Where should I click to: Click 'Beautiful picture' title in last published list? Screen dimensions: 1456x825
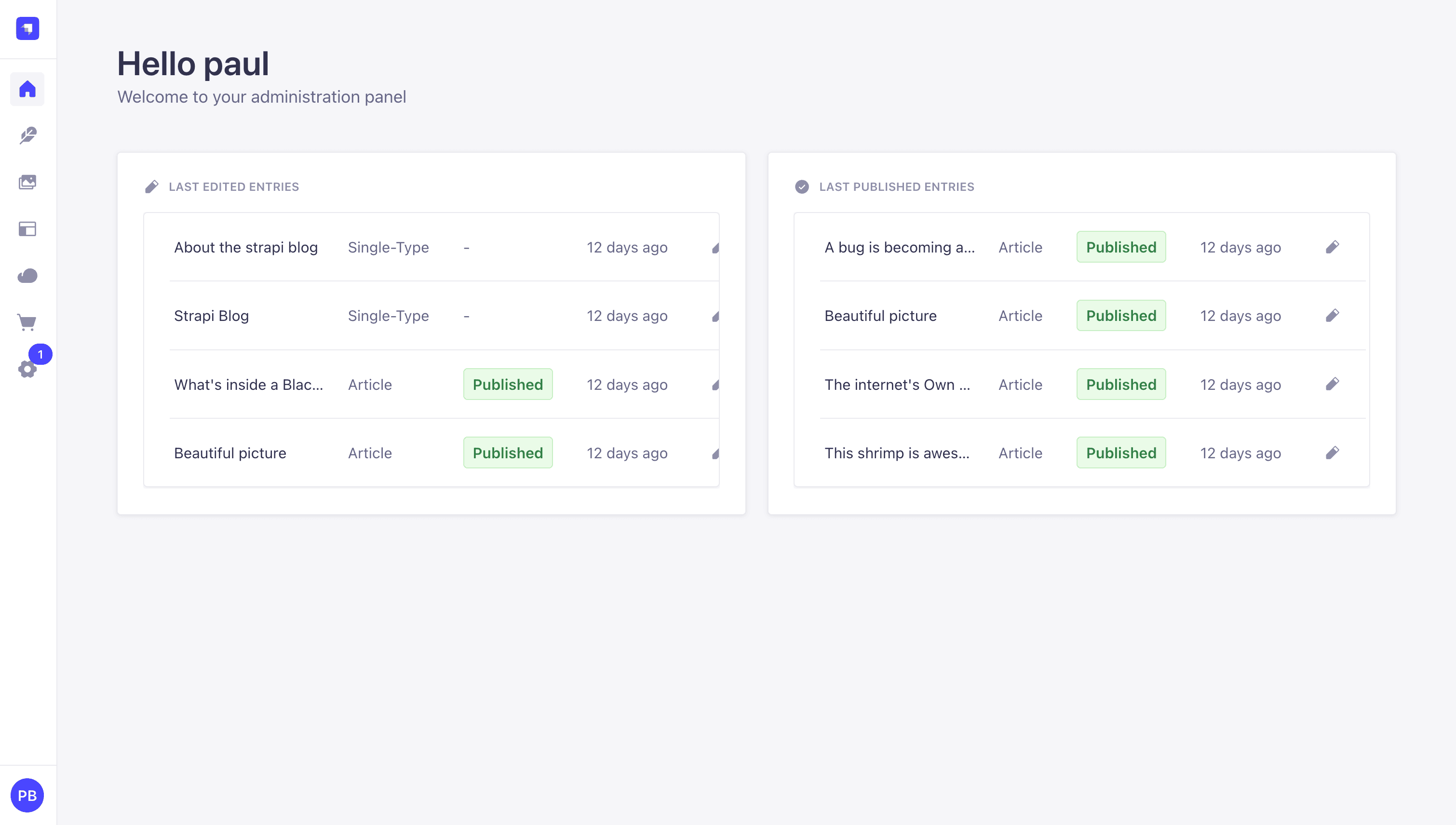coord(880,316)
